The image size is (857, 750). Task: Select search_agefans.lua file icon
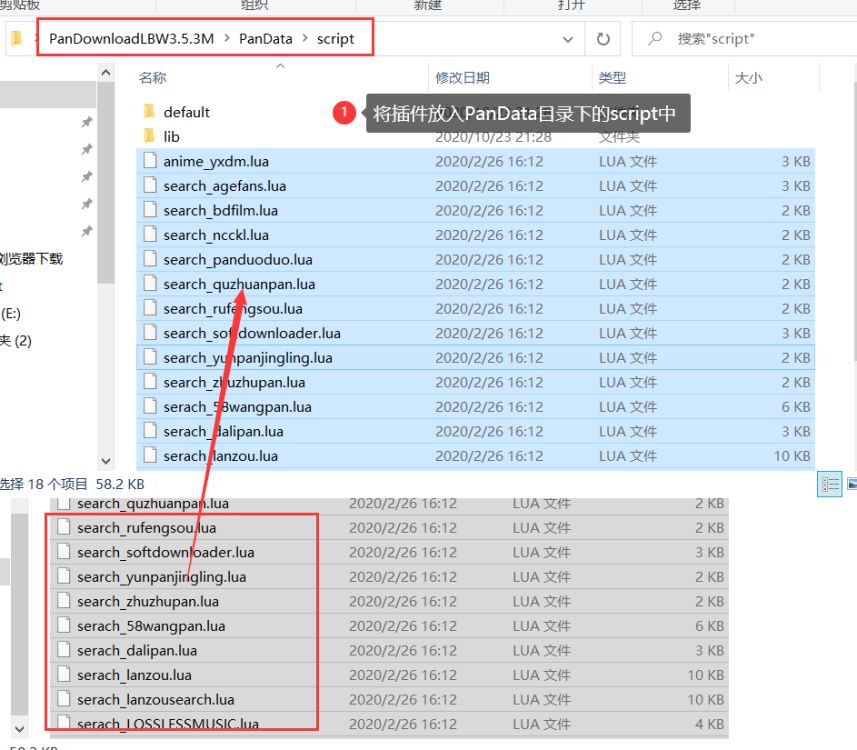point(150,185)
